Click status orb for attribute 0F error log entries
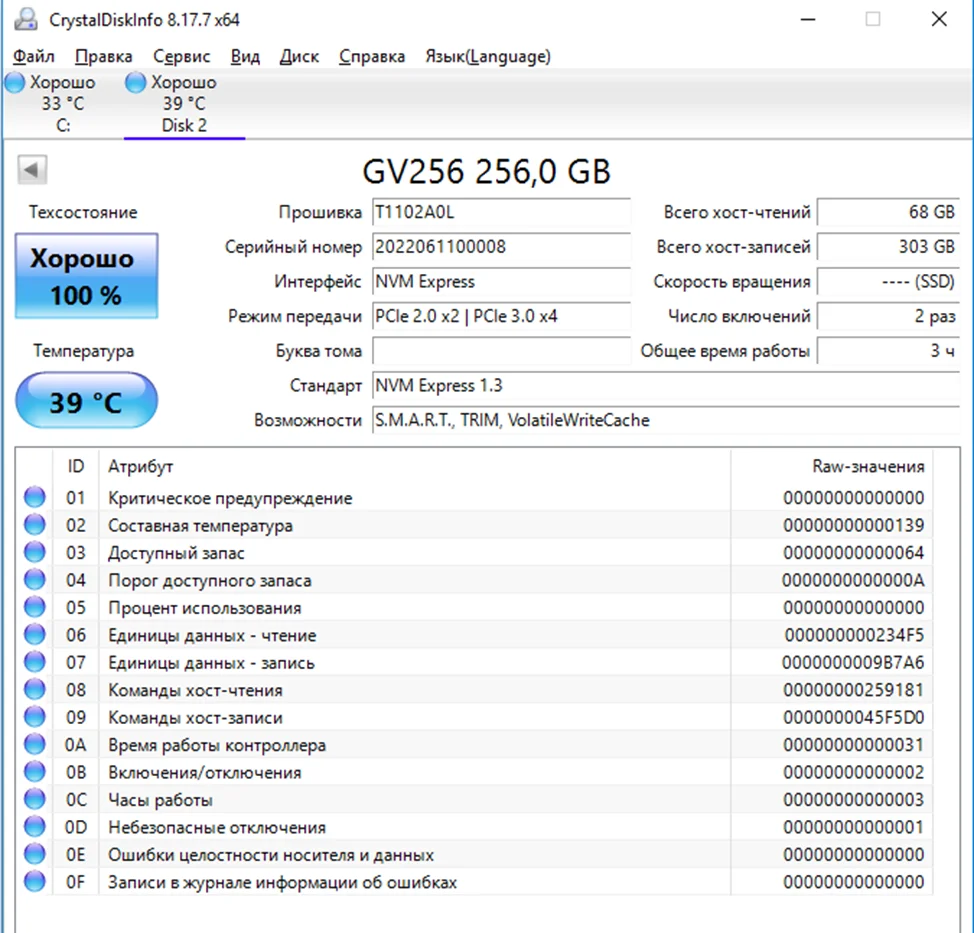Image resolution: width=974 pixels, height=933 pixels. (x=35, y=881)
